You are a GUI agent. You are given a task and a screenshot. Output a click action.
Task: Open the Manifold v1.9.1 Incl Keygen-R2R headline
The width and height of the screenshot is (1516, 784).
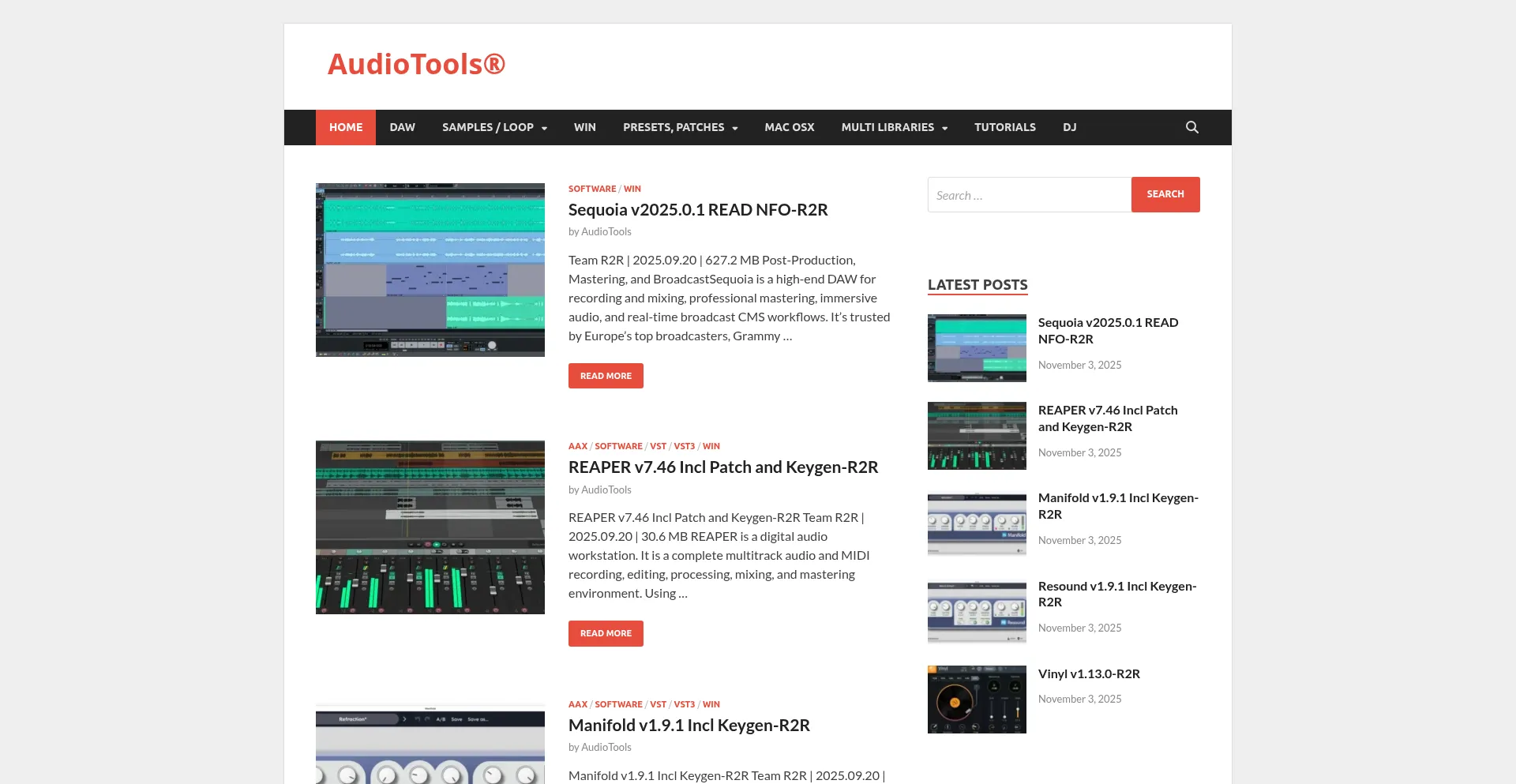click(x=689, y=725)
